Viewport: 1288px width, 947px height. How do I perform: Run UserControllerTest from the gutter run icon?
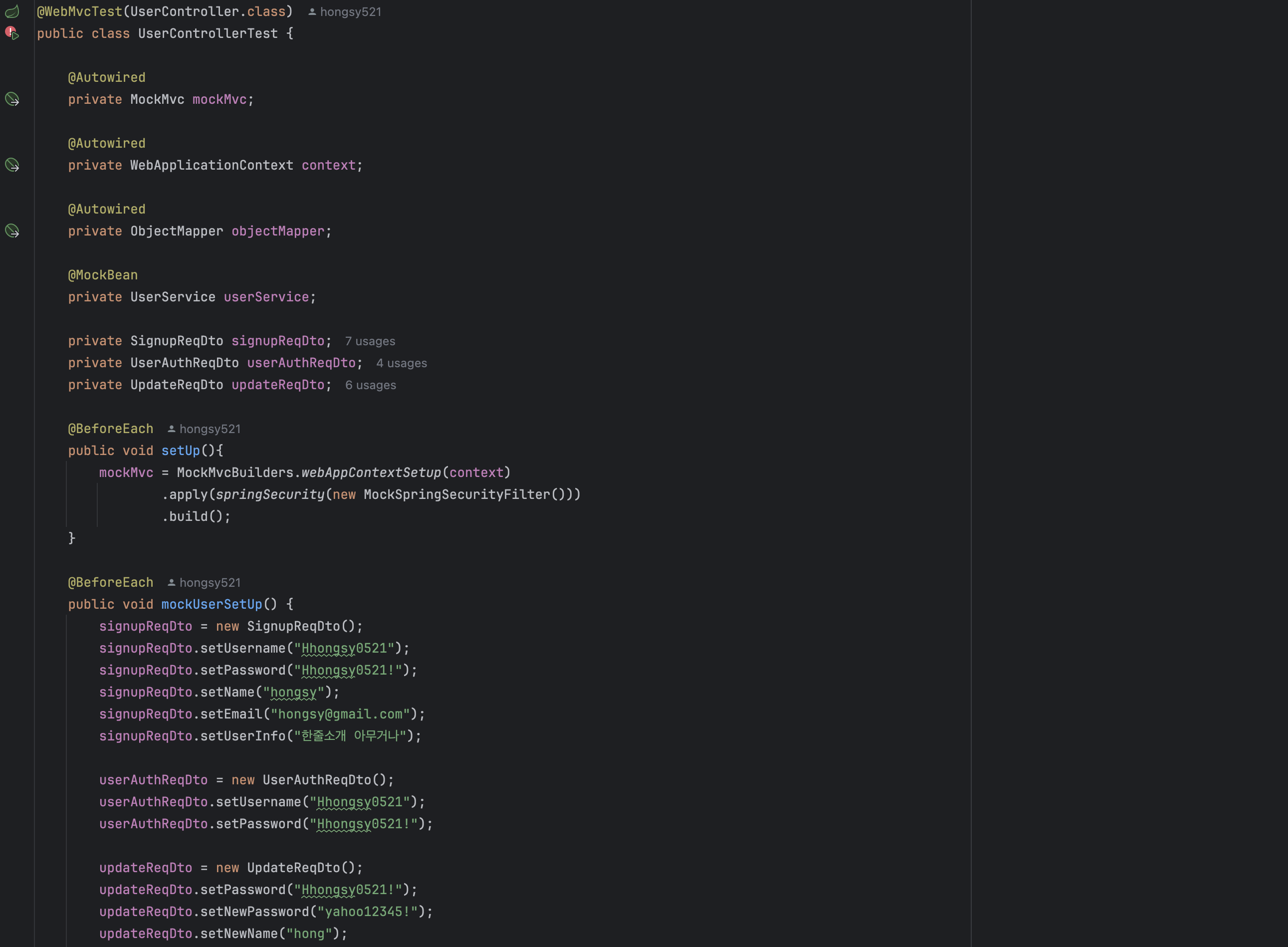pos(12,33)
